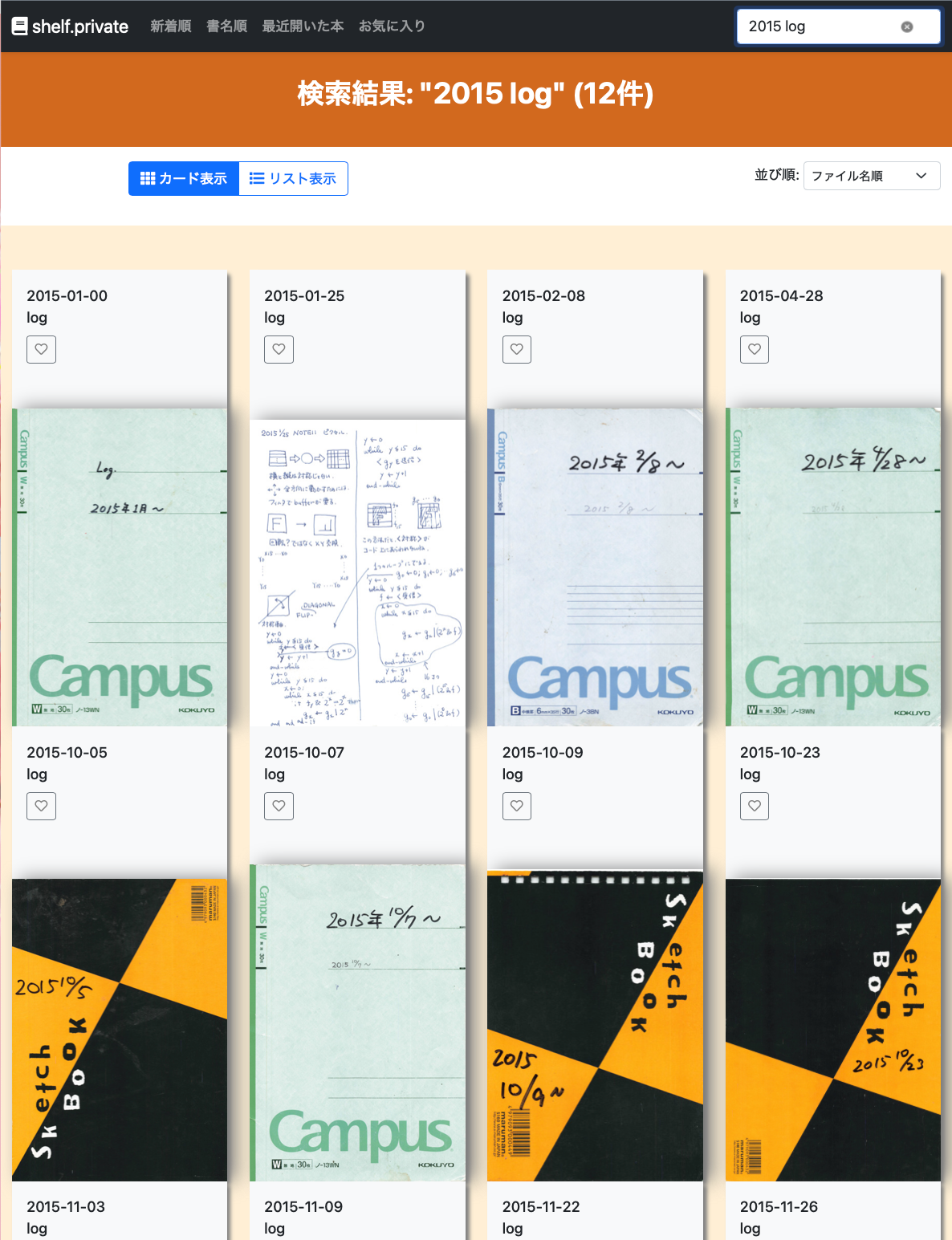952x1240 pixels.
Task: Open the 2015-01-25 handwritten notes thumbnail
Action: (x=357, y=573)
